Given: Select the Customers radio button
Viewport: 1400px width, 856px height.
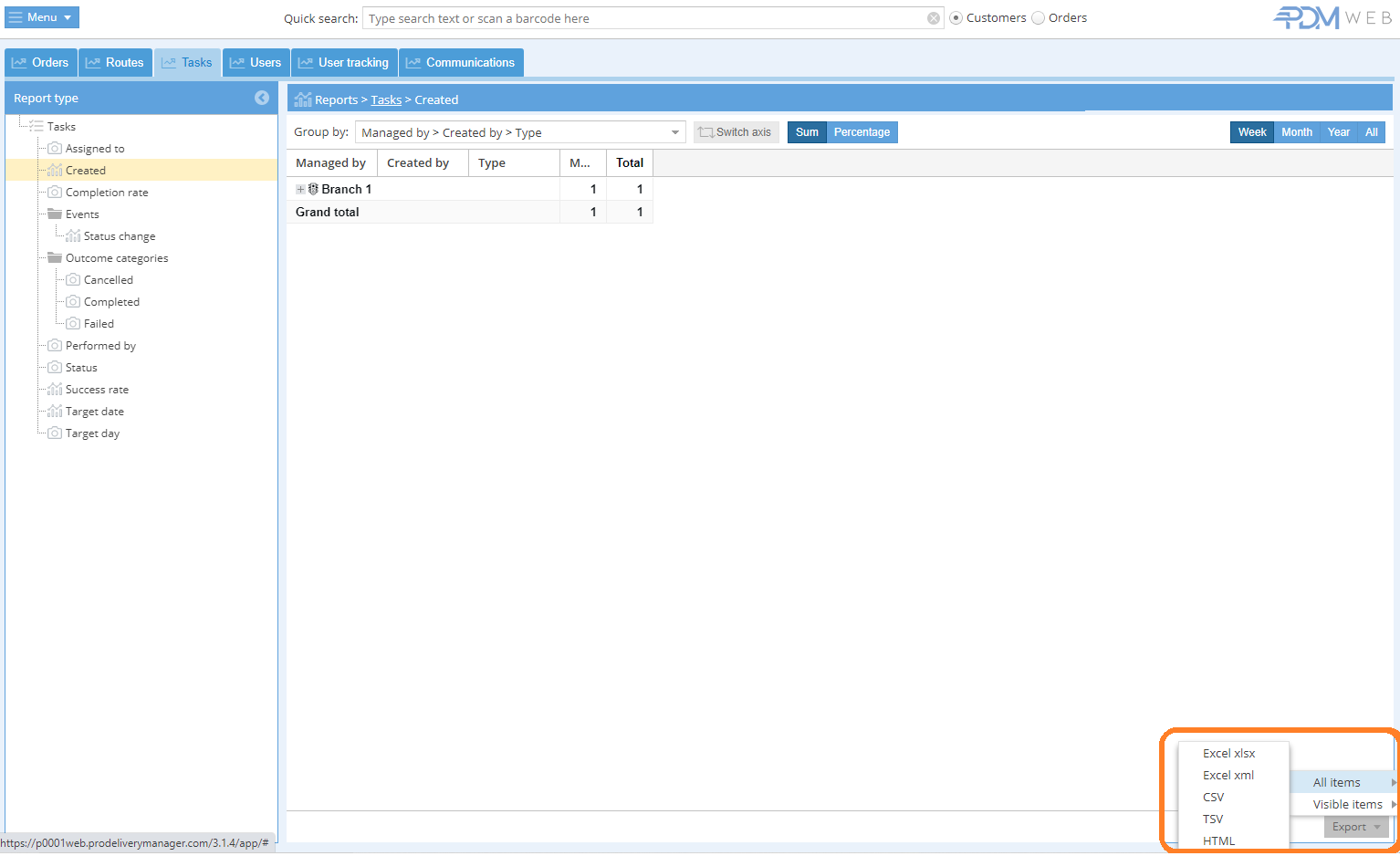Looking at the screenshot, I should click(956, 18).
